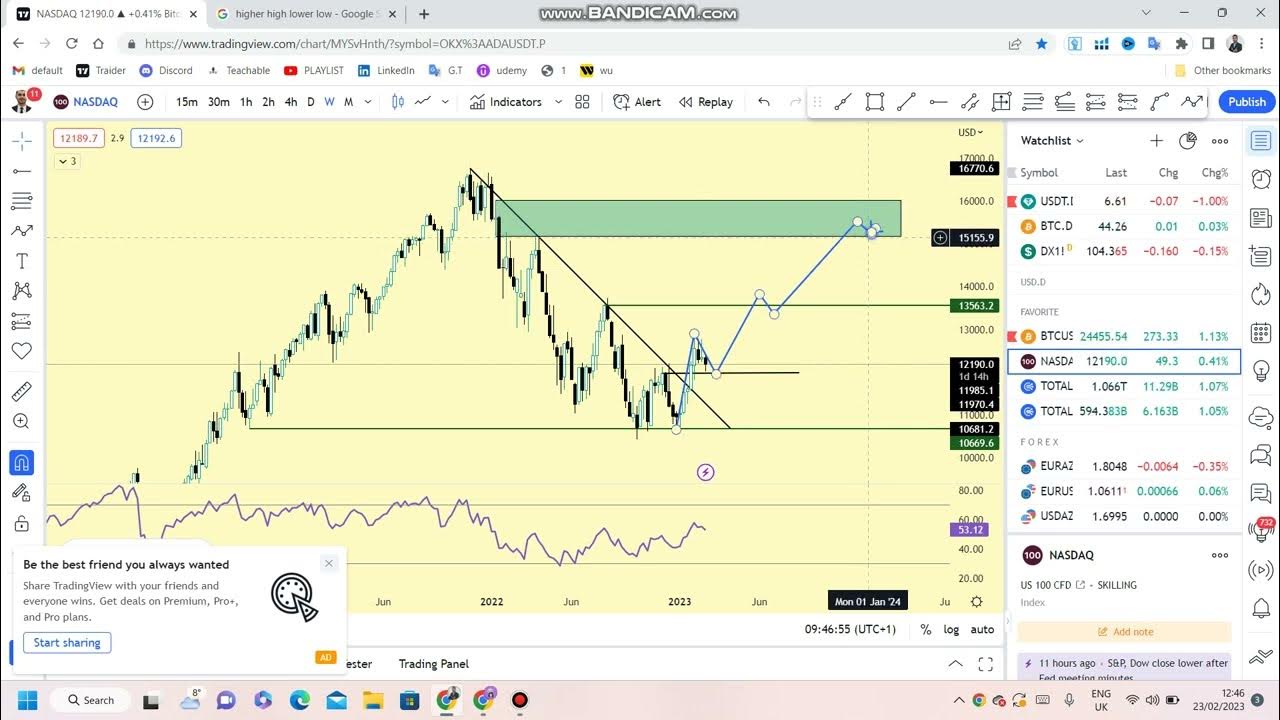This screenshot has width=1280, height=720.
Task: Open public chats in right sidebar
Action: tap(1260, 417)
